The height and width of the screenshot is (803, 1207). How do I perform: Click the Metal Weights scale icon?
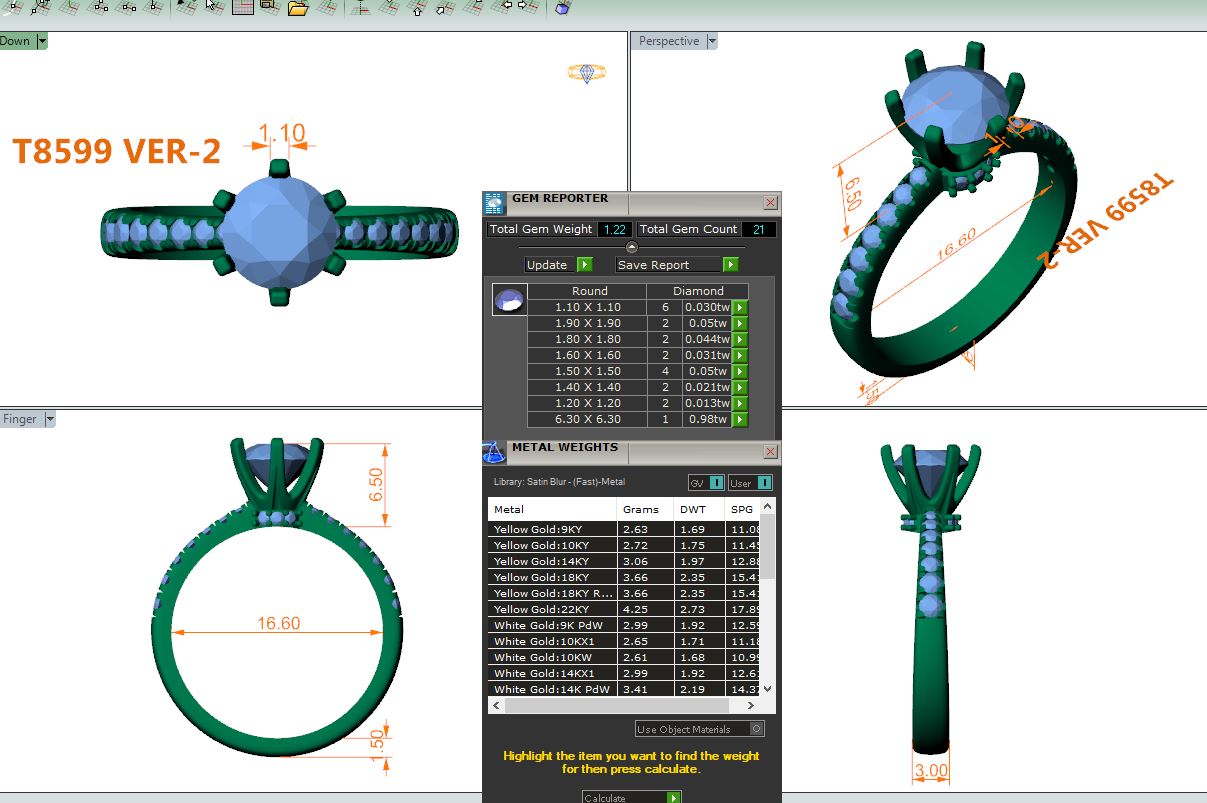click(x=494, y=452)
